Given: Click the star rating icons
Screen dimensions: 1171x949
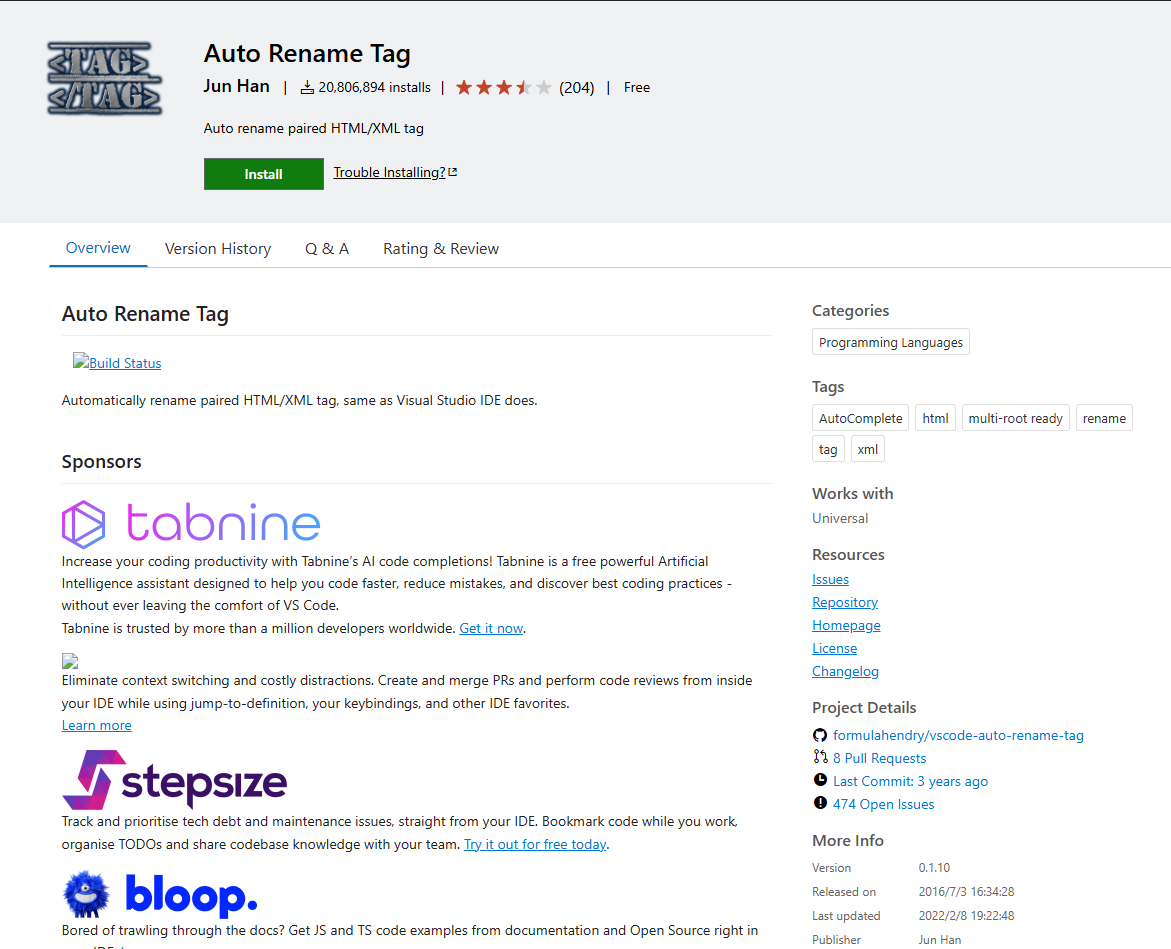Looking at the screenshot, I should [x=503, y=87].
